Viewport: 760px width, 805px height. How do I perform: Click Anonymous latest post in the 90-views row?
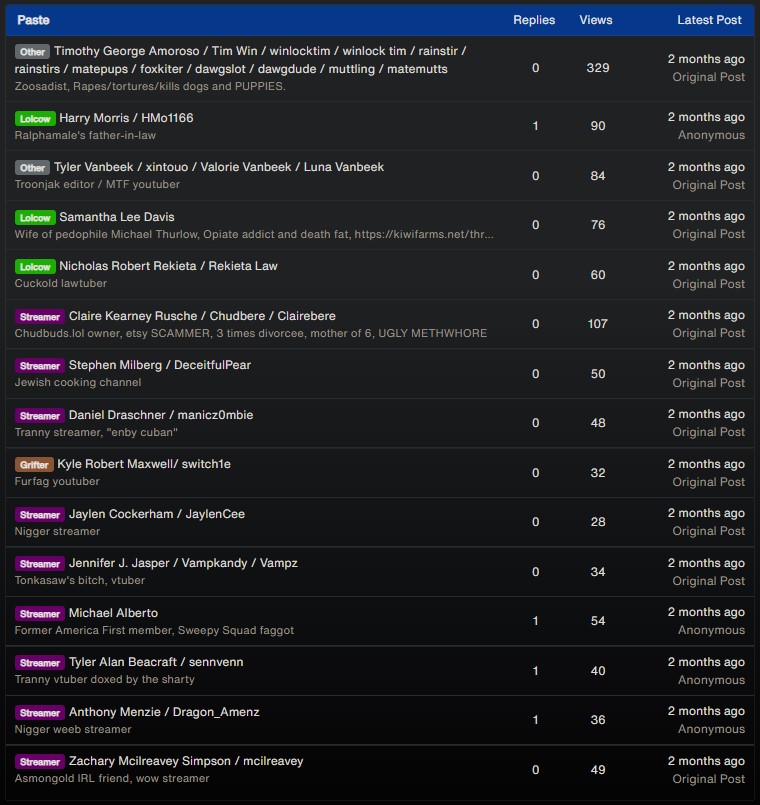711,136
